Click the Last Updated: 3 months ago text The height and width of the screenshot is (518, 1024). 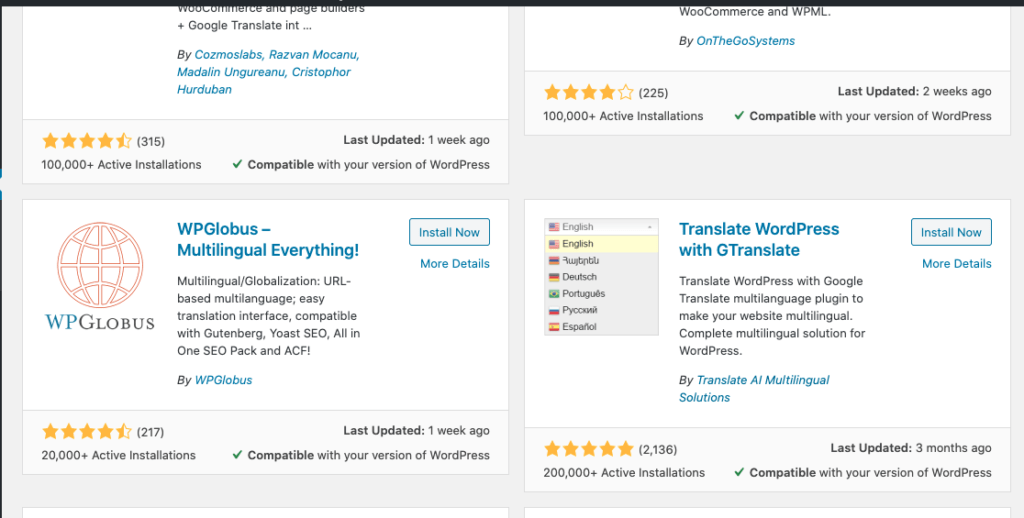click(911, 448)
